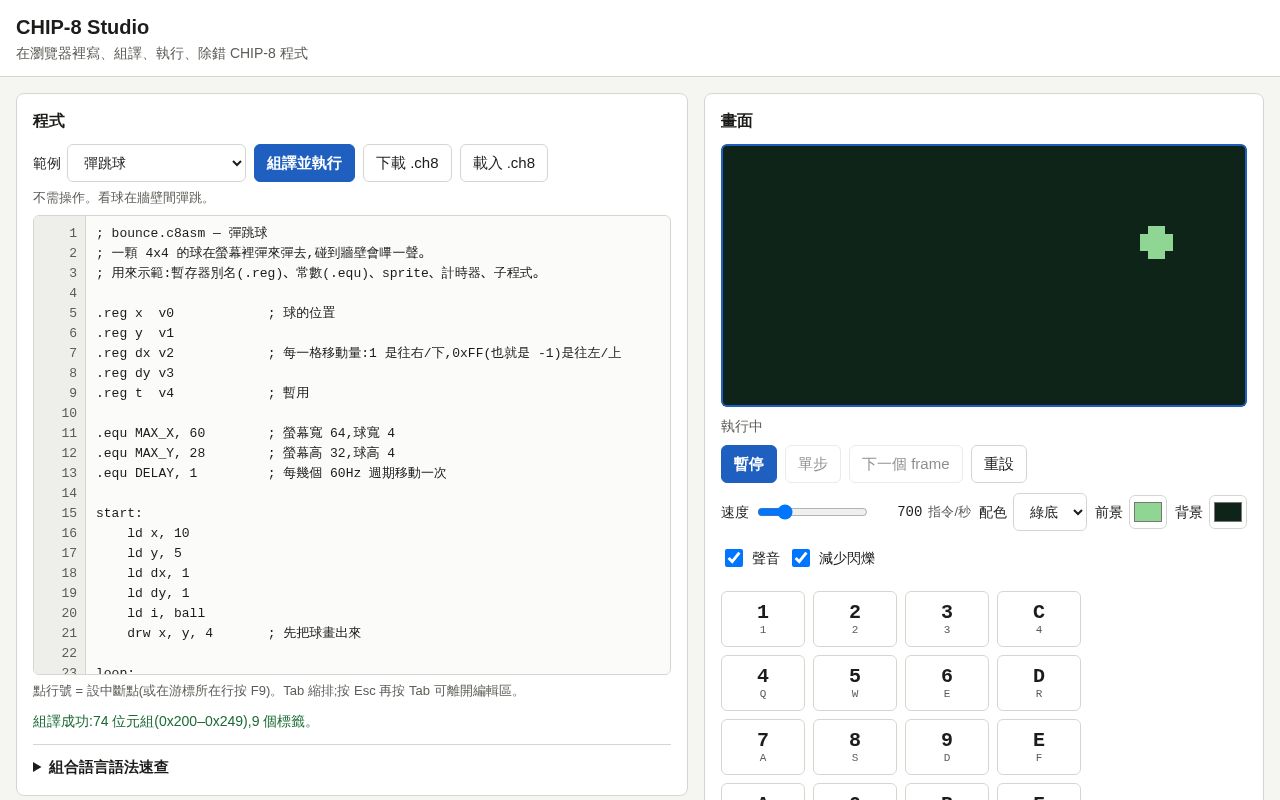Click the 執行中 running status text

(x=742, y=426)
